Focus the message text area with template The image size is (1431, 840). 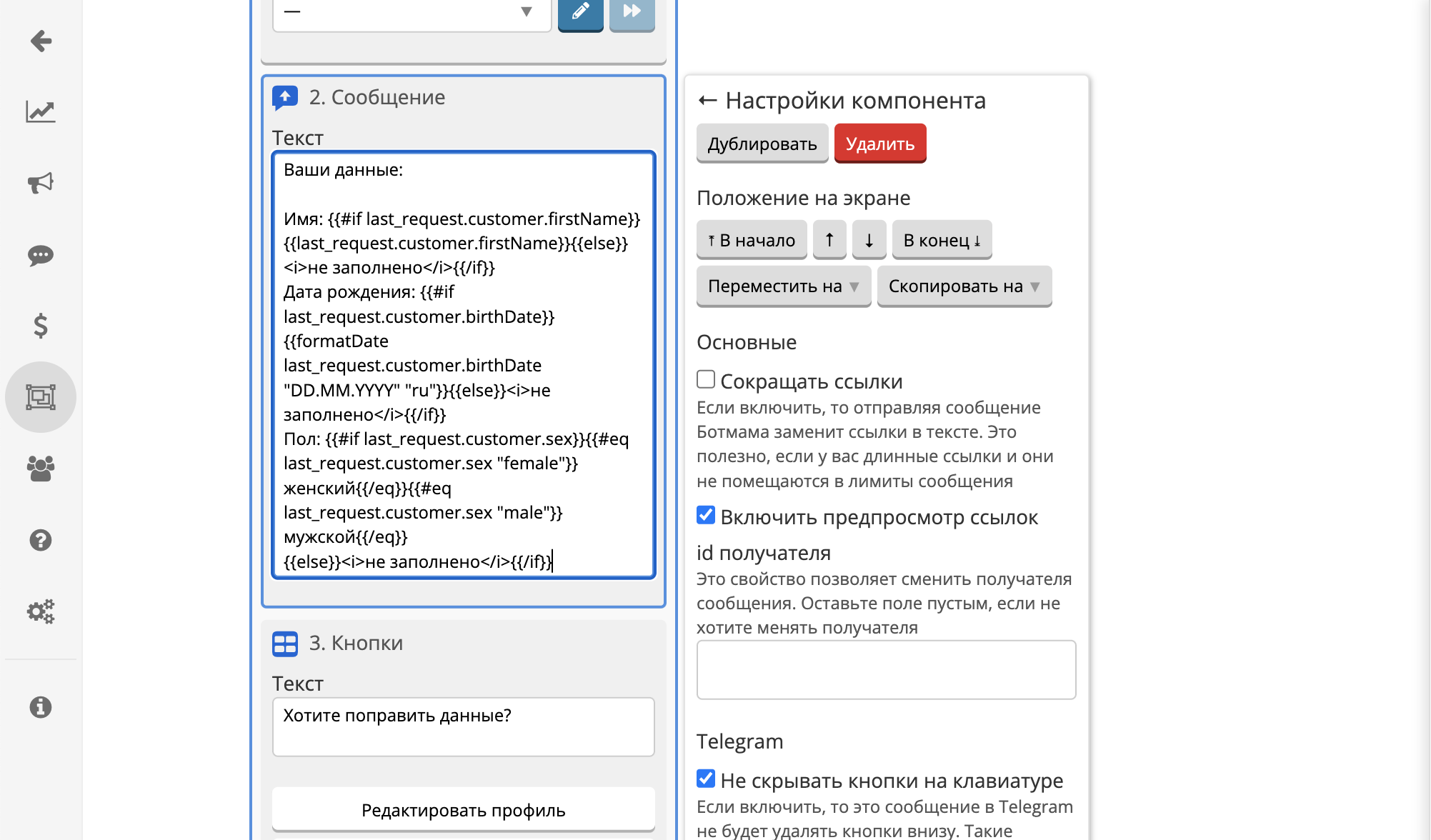point(464,365)
